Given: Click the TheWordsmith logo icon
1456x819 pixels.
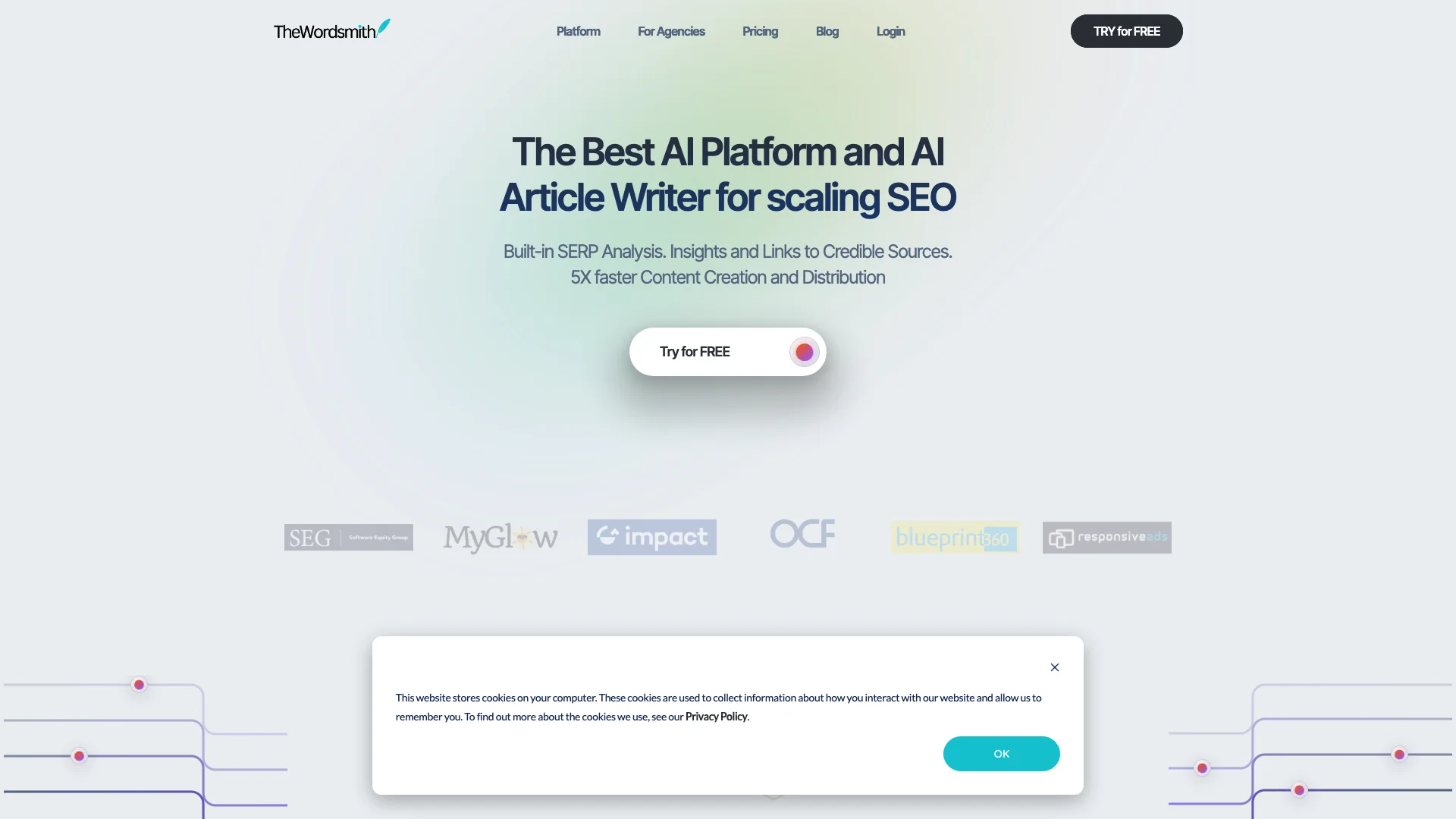Looking at the screenshot, I should click(x=384, y=27).
